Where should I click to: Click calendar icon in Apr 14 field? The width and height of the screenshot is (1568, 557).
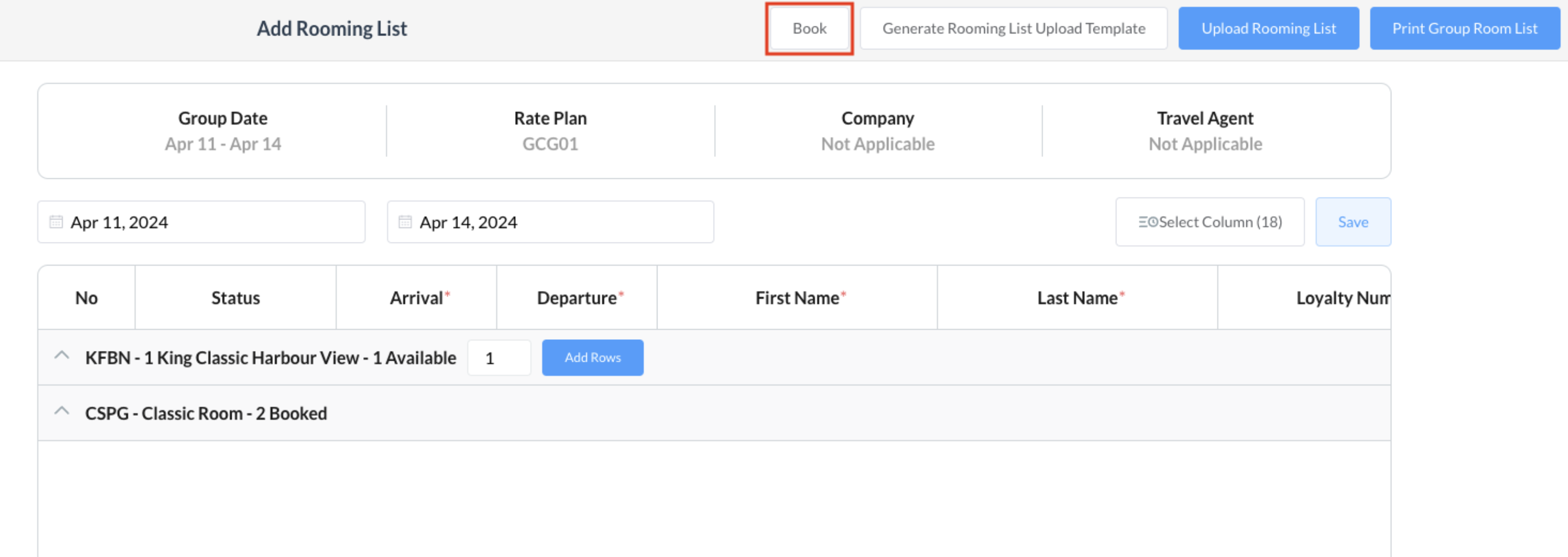tap(405, 222)
